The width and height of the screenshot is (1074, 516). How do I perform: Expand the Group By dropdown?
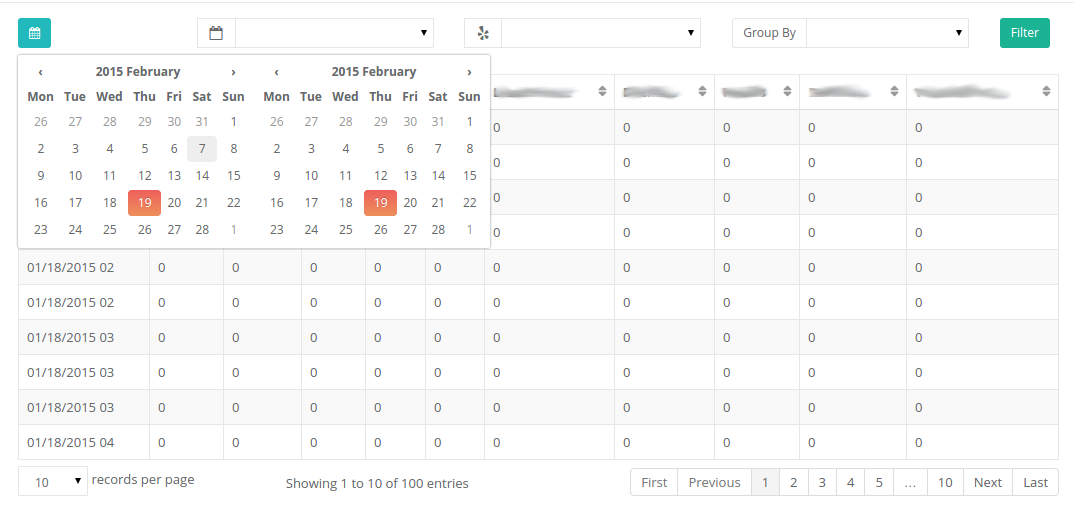tap(887, 33)
